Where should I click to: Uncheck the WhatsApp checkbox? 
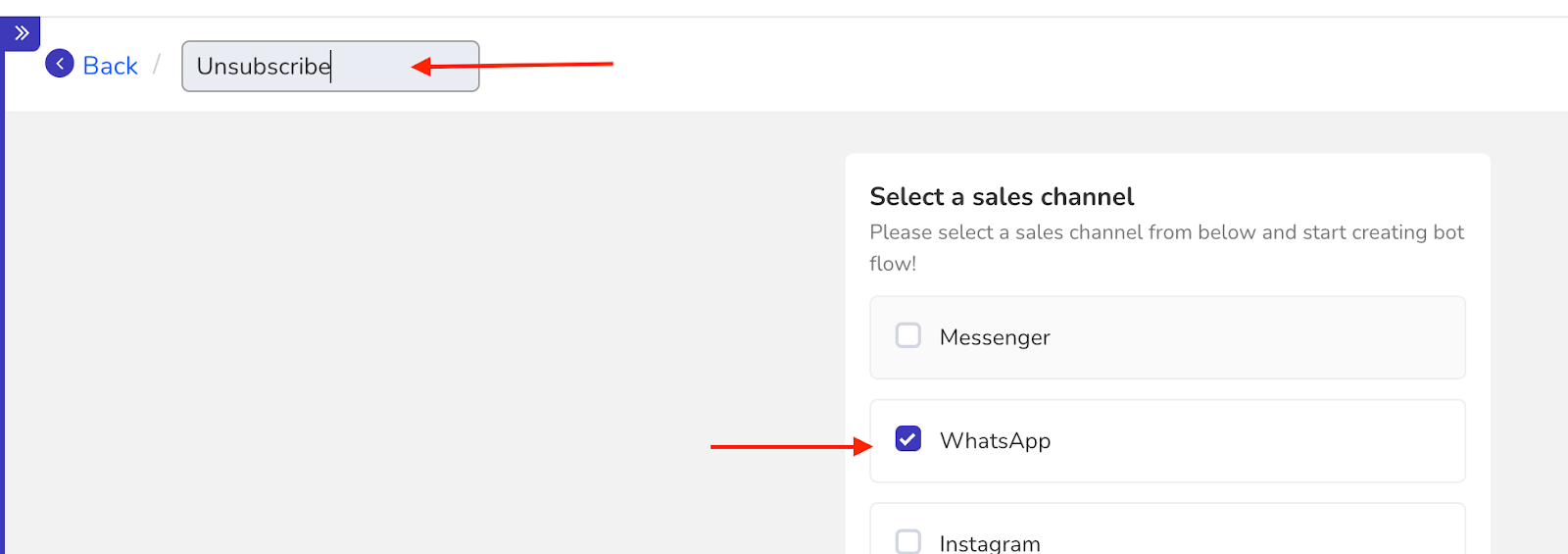pos(908,438)
